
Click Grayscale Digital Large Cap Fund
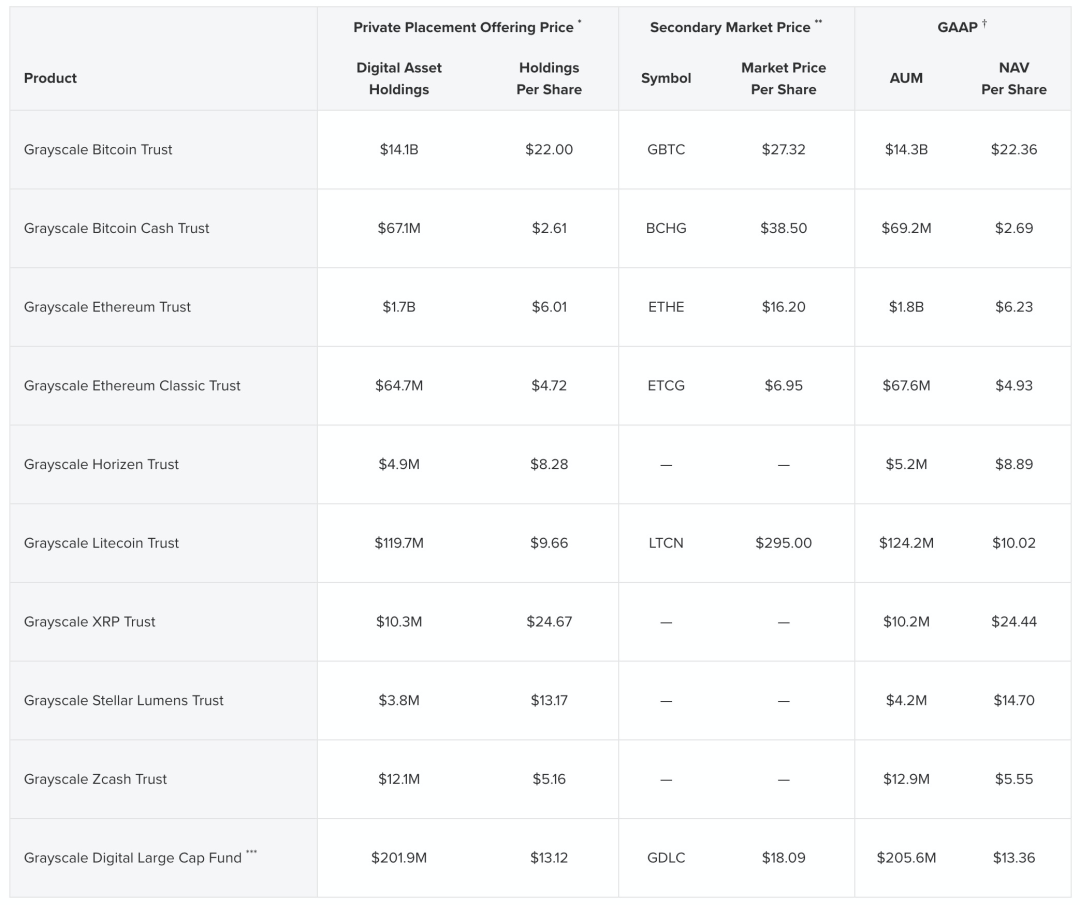pyautogui.click(x=133, y=858)
